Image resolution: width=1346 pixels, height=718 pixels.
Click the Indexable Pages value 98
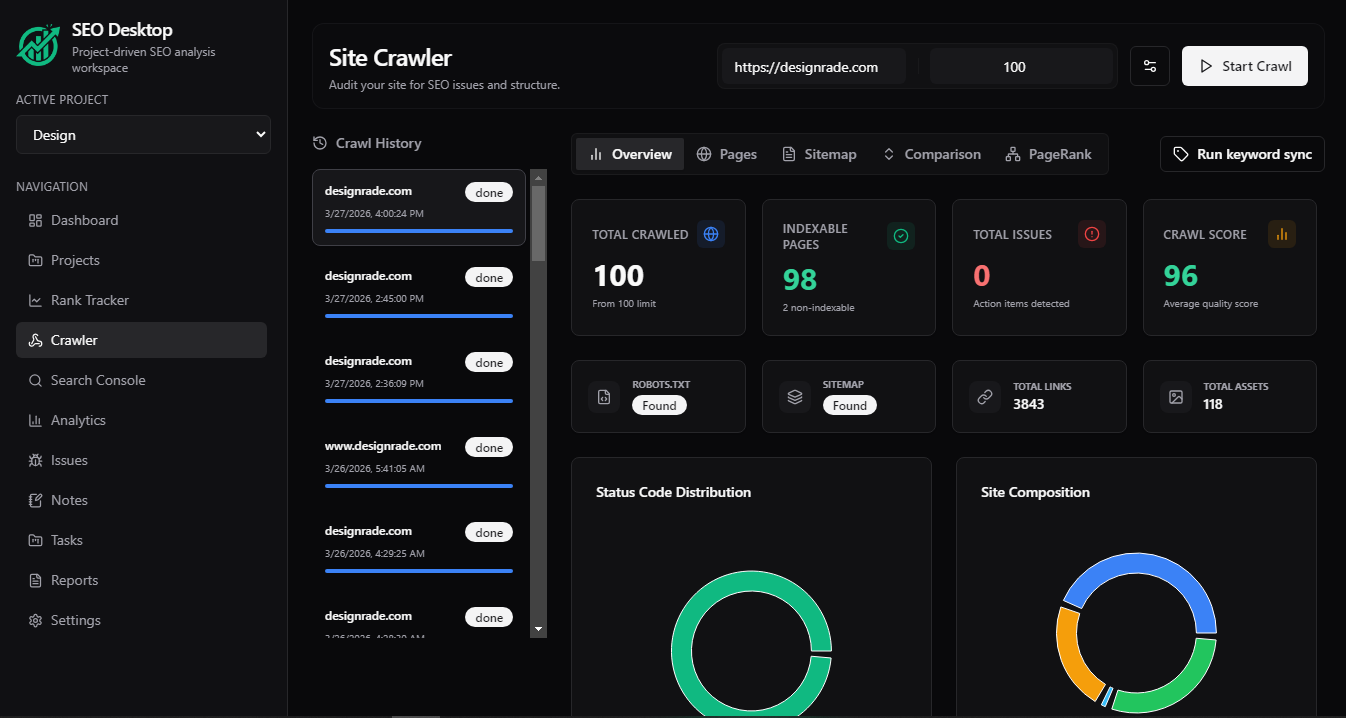click(800, 280)
